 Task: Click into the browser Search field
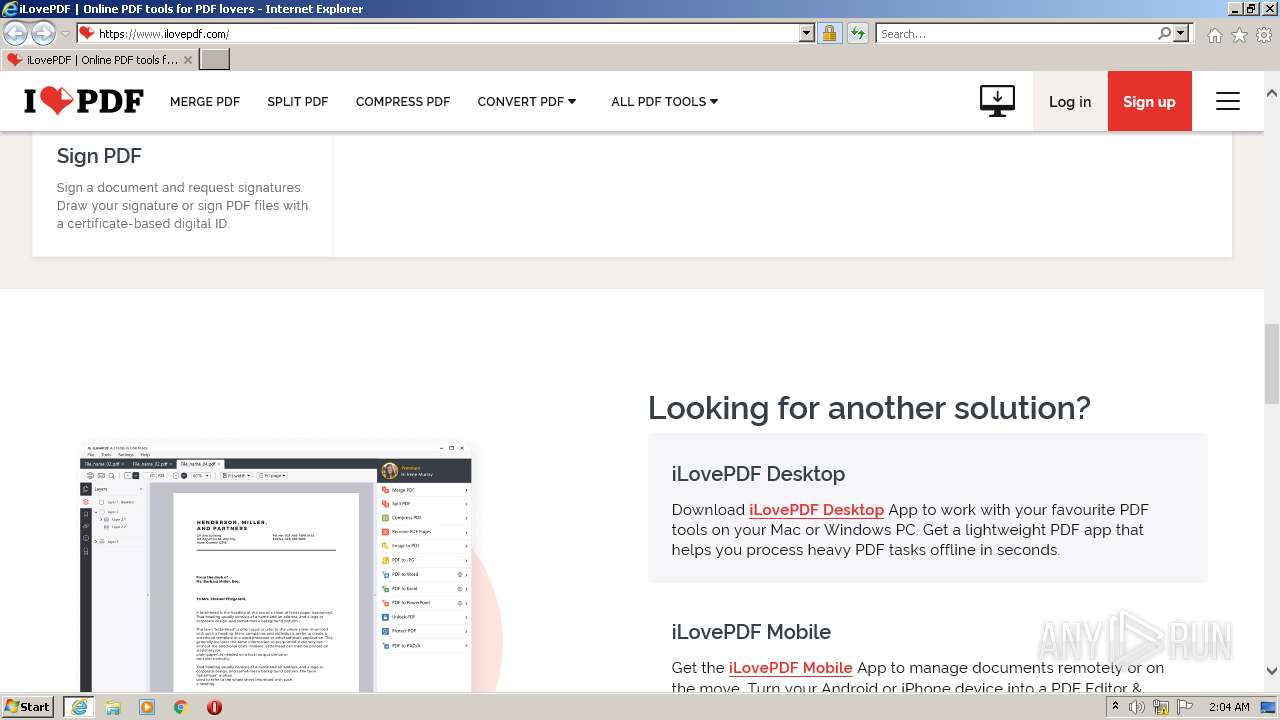[1016, 33]
